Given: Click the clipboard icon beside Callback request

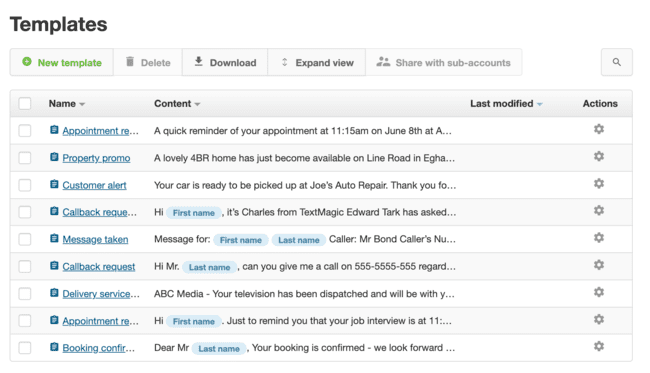Looking at the screenshot, I should tap(54, 266).
